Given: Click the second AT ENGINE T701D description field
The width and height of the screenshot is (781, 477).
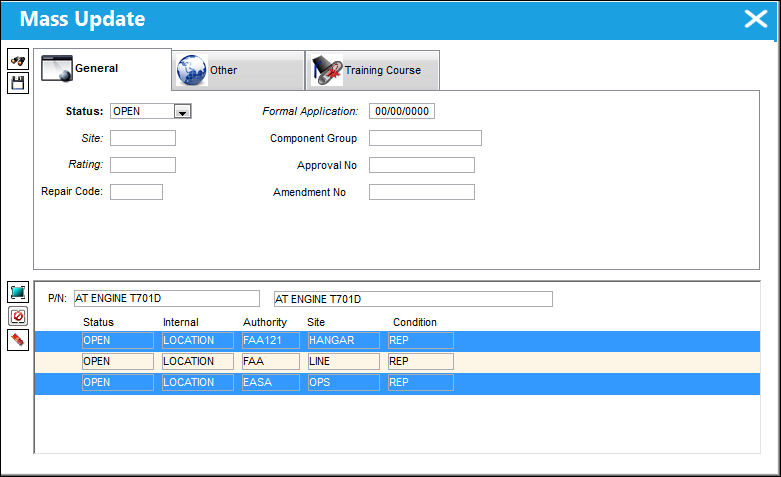Looking at the screenshot, I should pos(413,299).
